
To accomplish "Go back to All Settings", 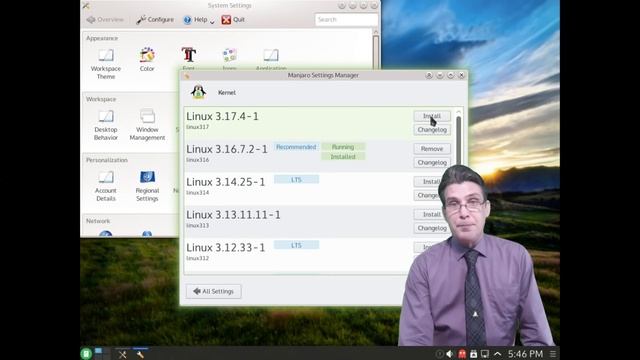I will tap(213, 291).
